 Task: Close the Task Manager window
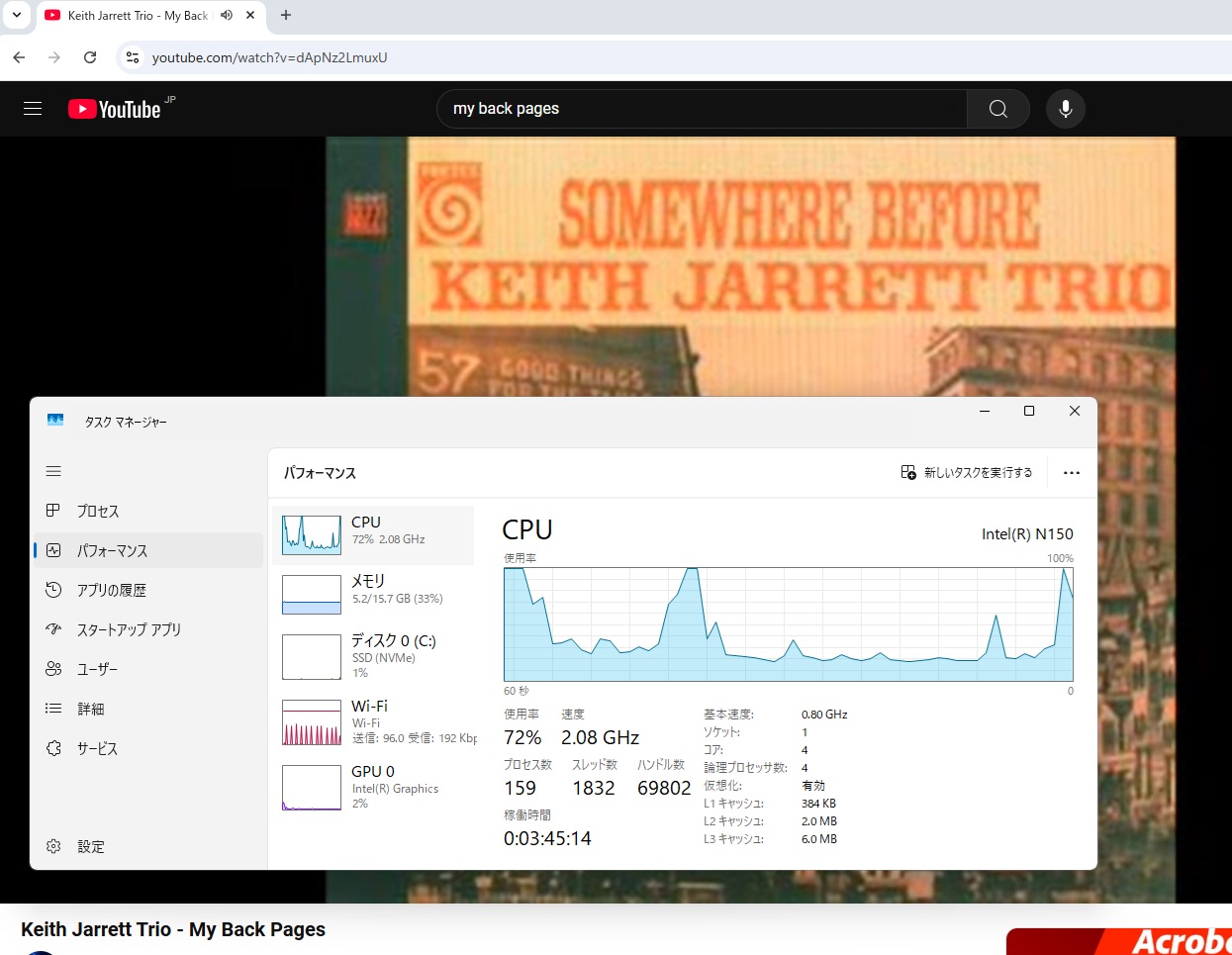(1075, 411)
